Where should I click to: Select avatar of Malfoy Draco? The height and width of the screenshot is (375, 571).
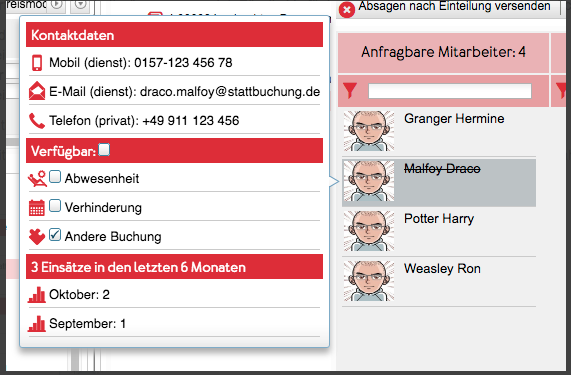(x=369, y=181)
